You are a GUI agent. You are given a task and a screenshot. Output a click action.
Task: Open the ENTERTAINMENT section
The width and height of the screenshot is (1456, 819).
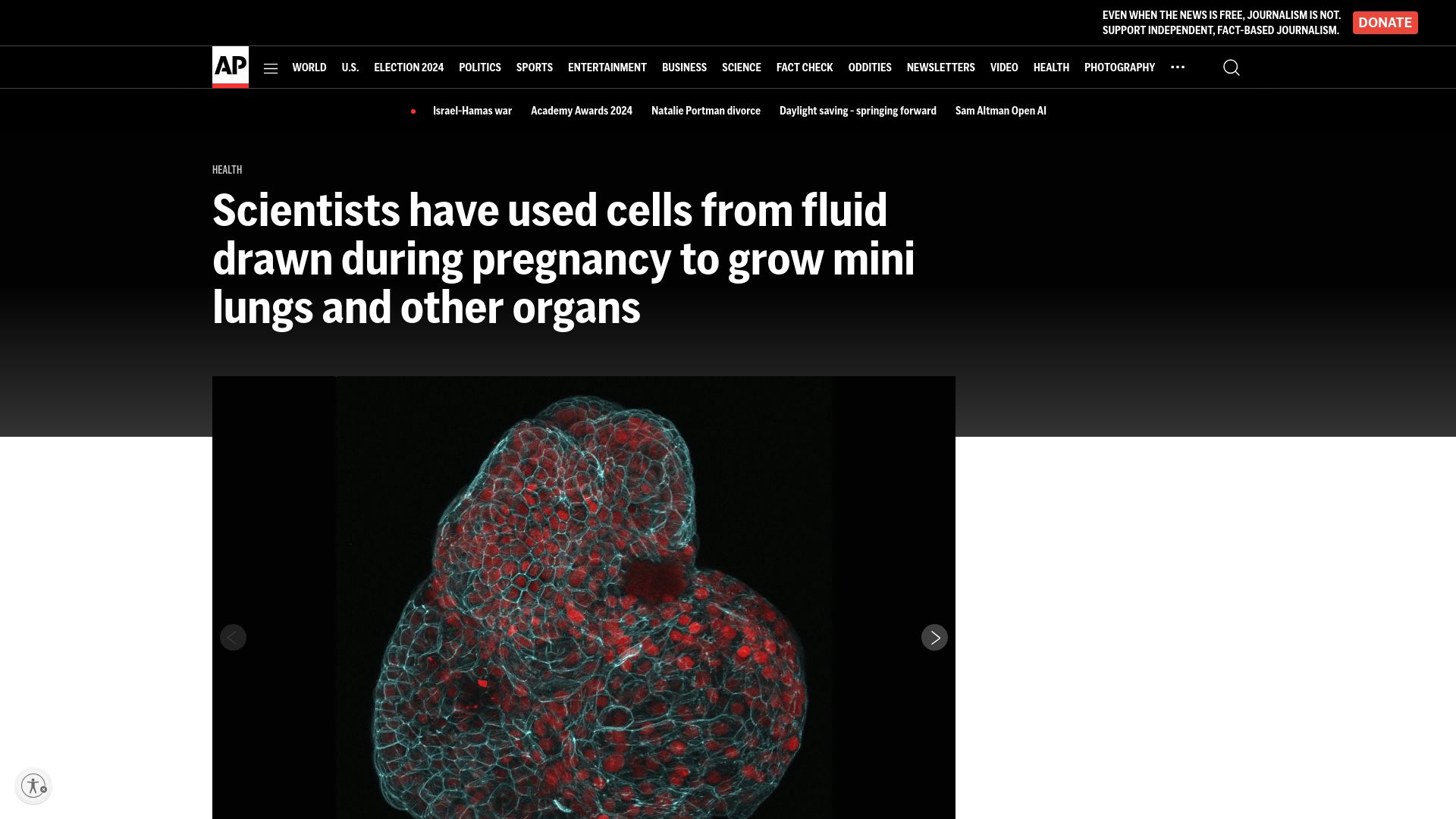pos(607,67)
